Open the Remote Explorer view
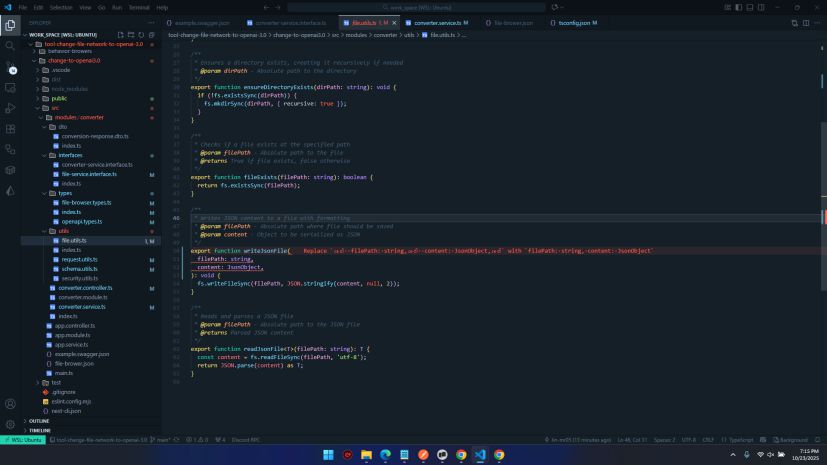The width and height of the screenshot is (827, 465). tap(10, 88)
